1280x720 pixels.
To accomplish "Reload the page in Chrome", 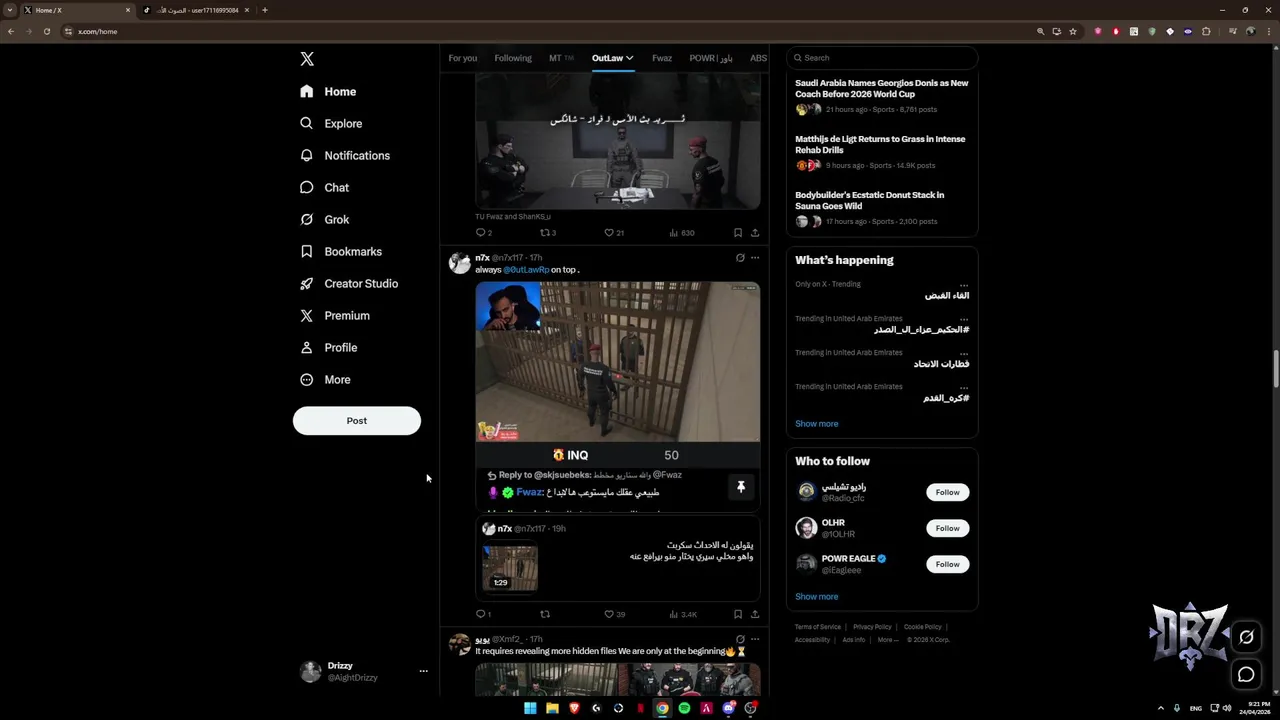I will point(46,31).
